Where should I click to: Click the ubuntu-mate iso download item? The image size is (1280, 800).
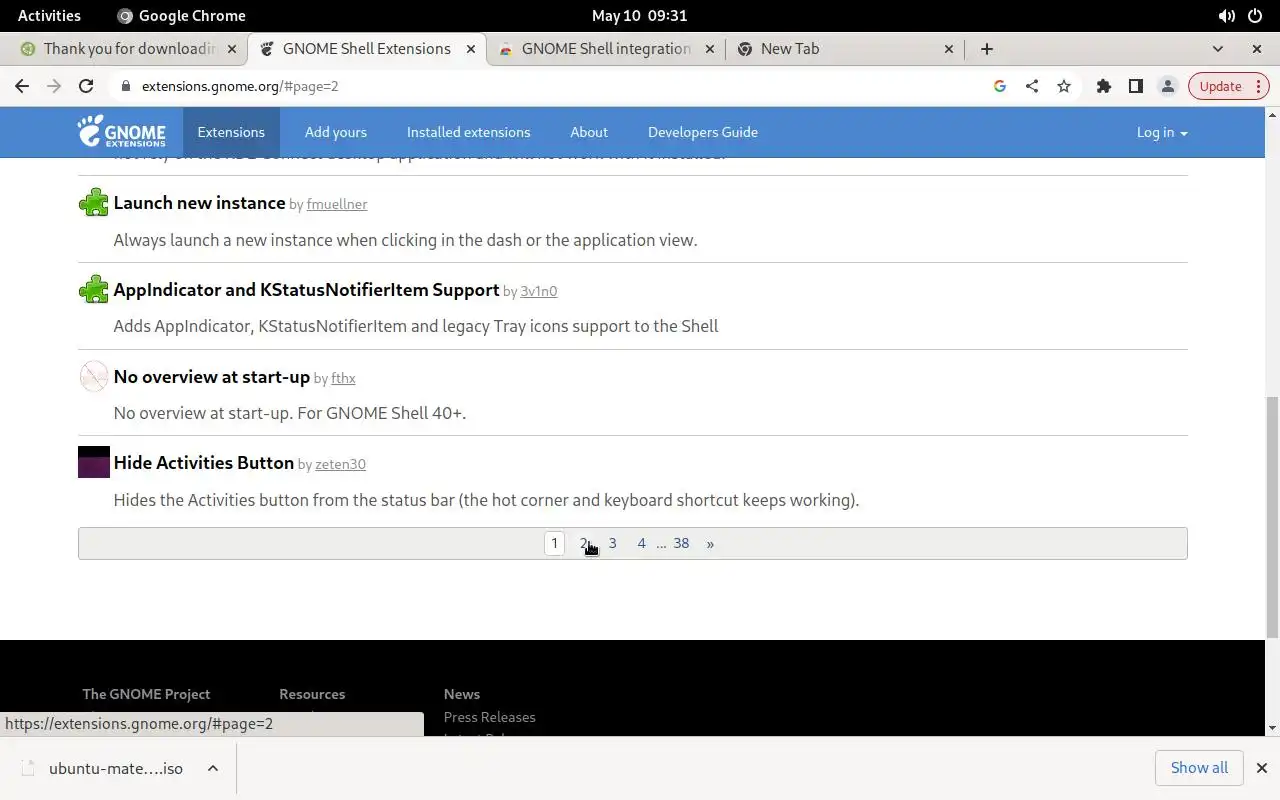pyautogui.click(x=118, y=768)
